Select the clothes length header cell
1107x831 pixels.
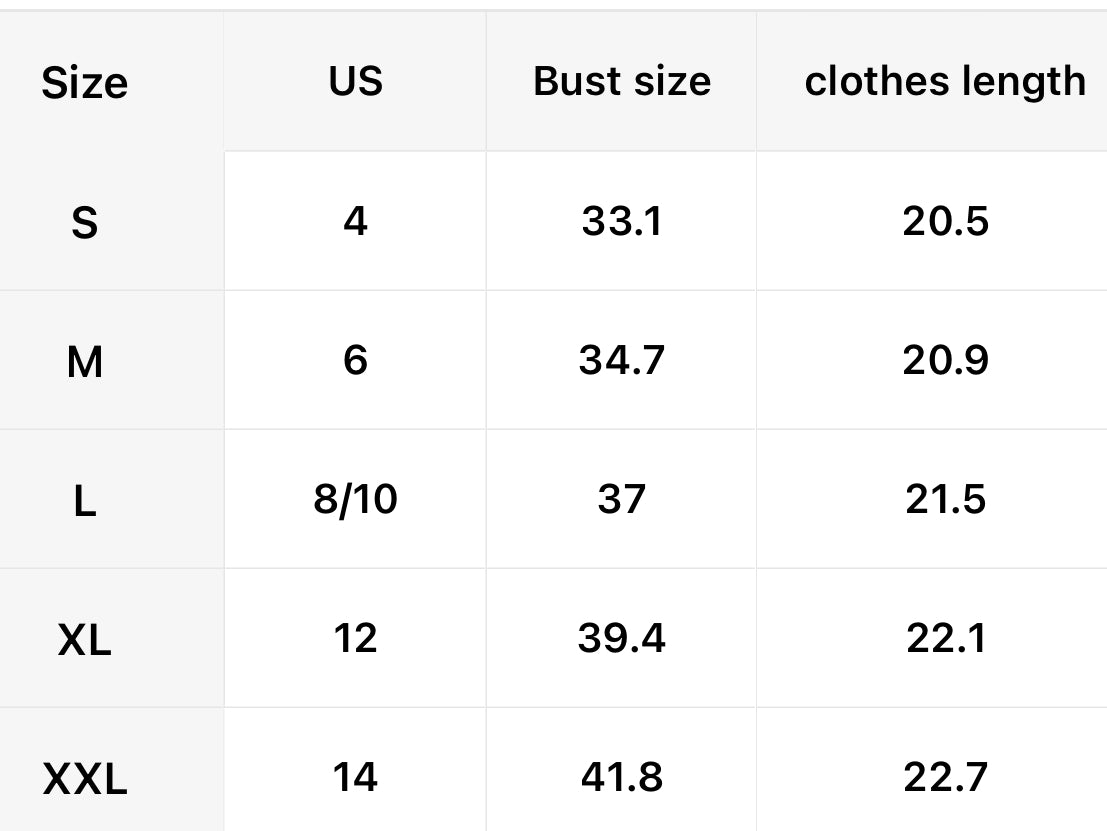944,81
